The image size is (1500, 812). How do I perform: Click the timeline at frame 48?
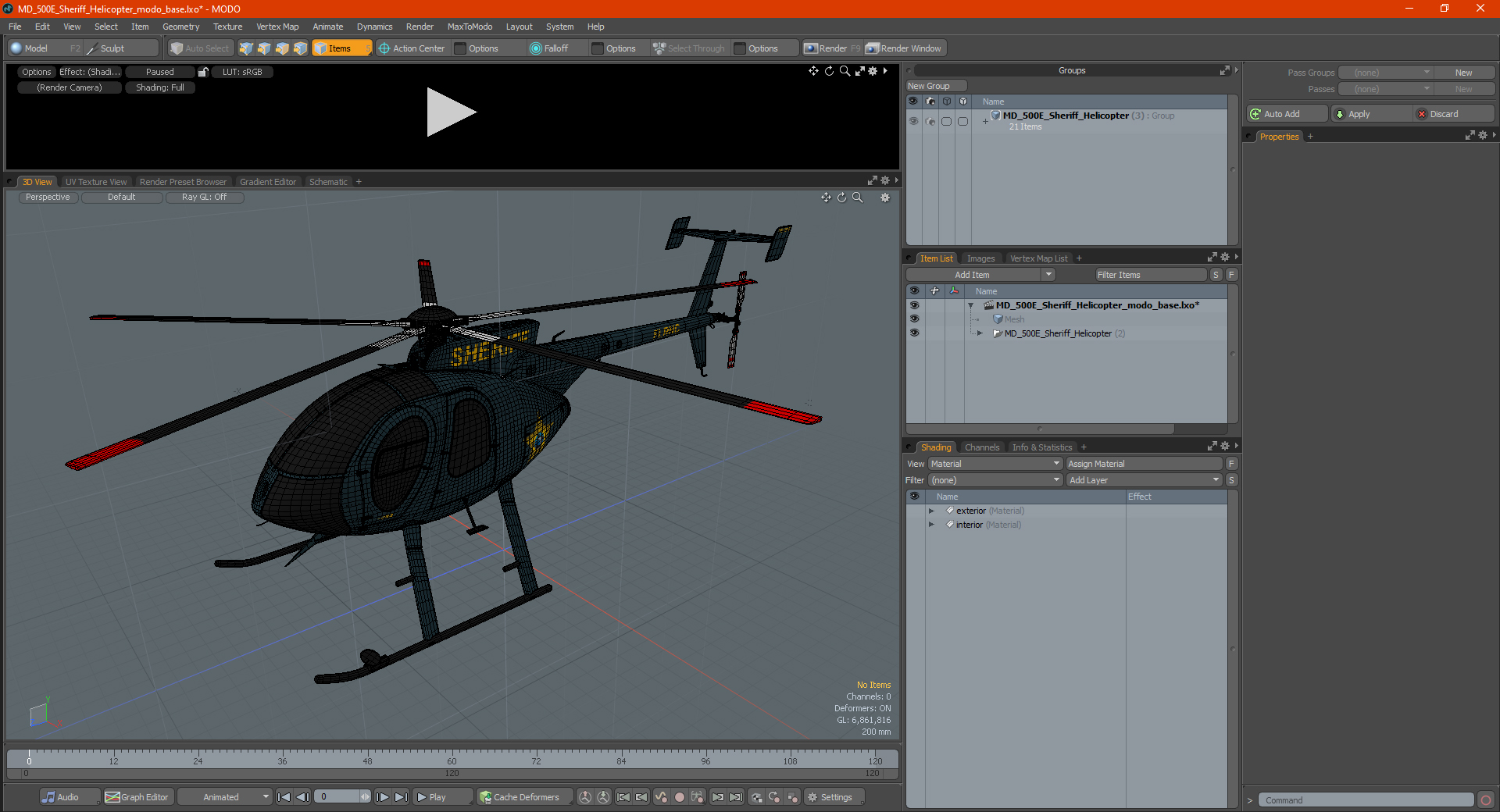pos(367,757)
